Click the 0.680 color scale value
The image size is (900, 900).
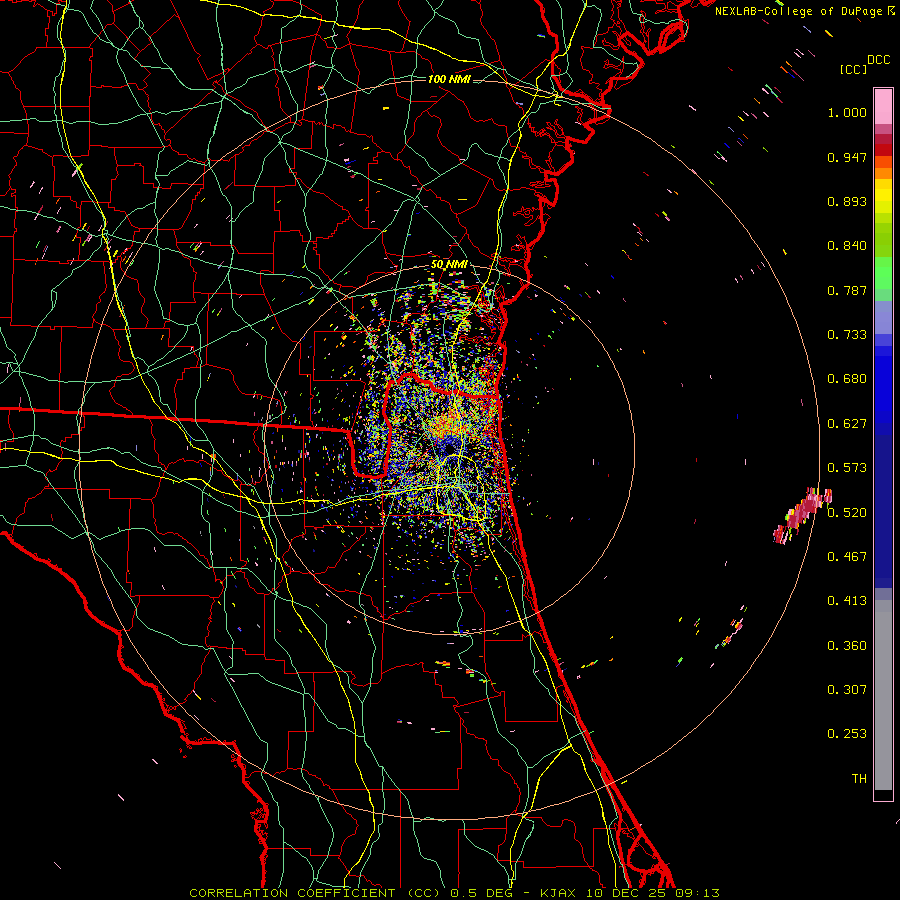[x=847, y=379]
